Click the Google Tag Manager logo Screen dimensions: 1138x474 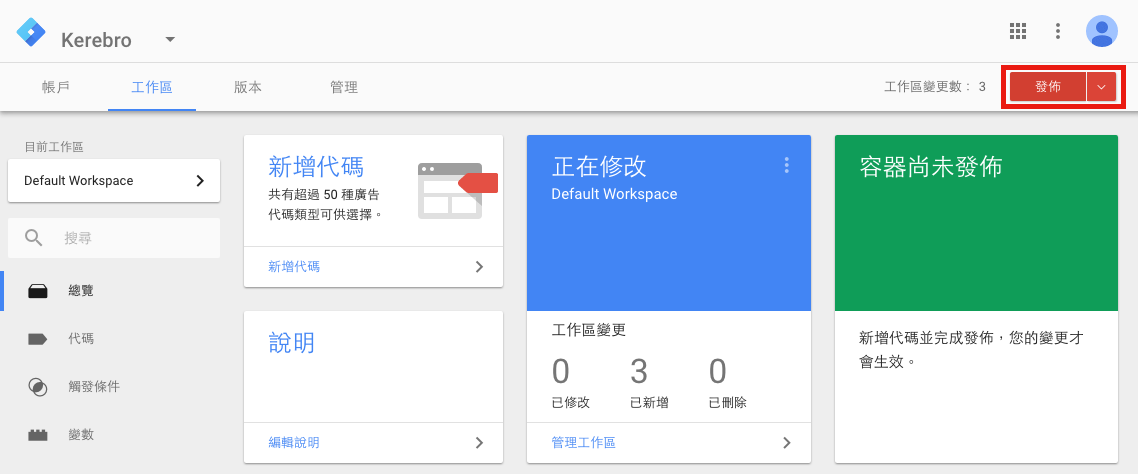(32, 33)
